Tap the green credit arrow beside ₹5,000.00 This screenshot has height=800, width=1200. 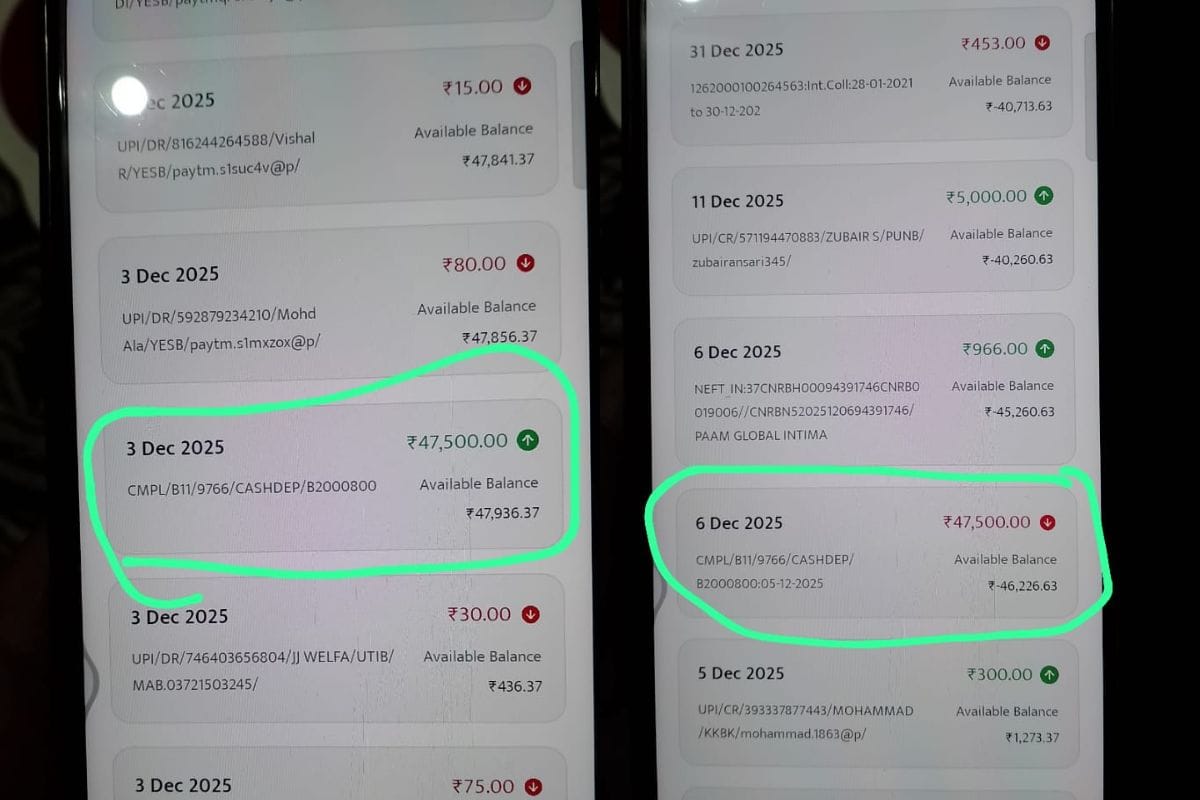point(1043,196)
